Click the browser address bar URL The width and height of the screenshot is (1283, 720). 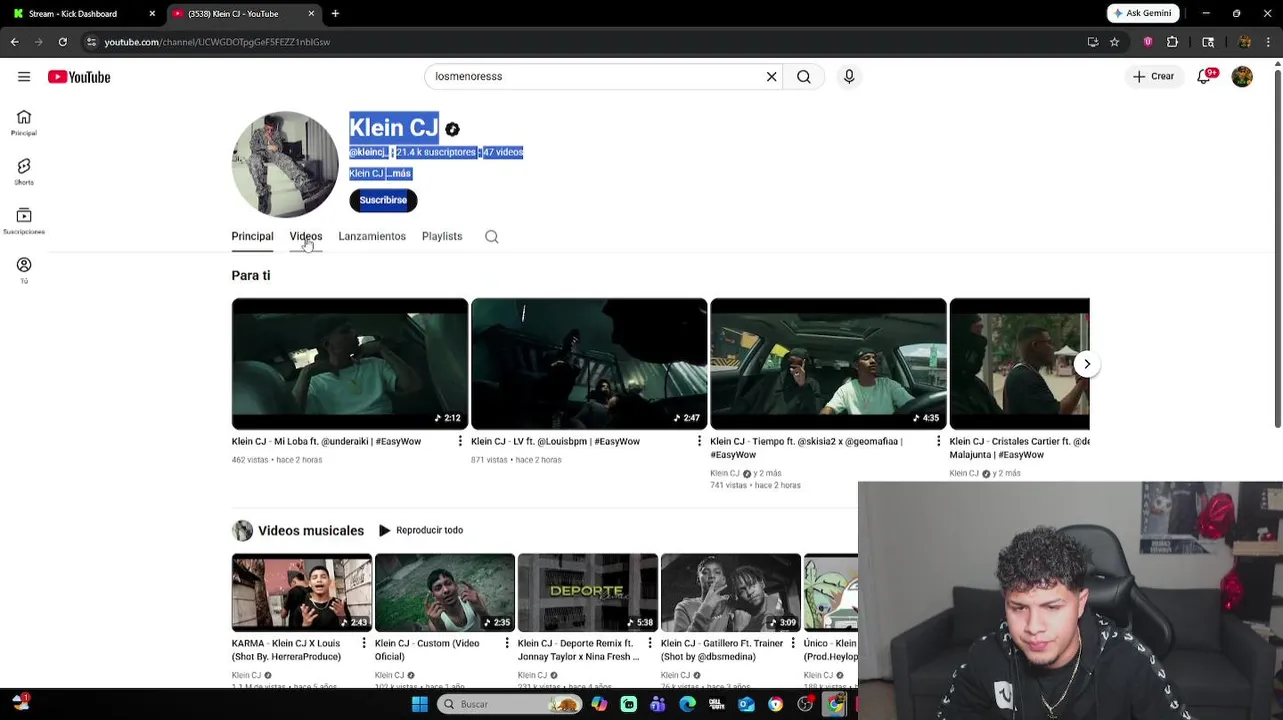217,42
